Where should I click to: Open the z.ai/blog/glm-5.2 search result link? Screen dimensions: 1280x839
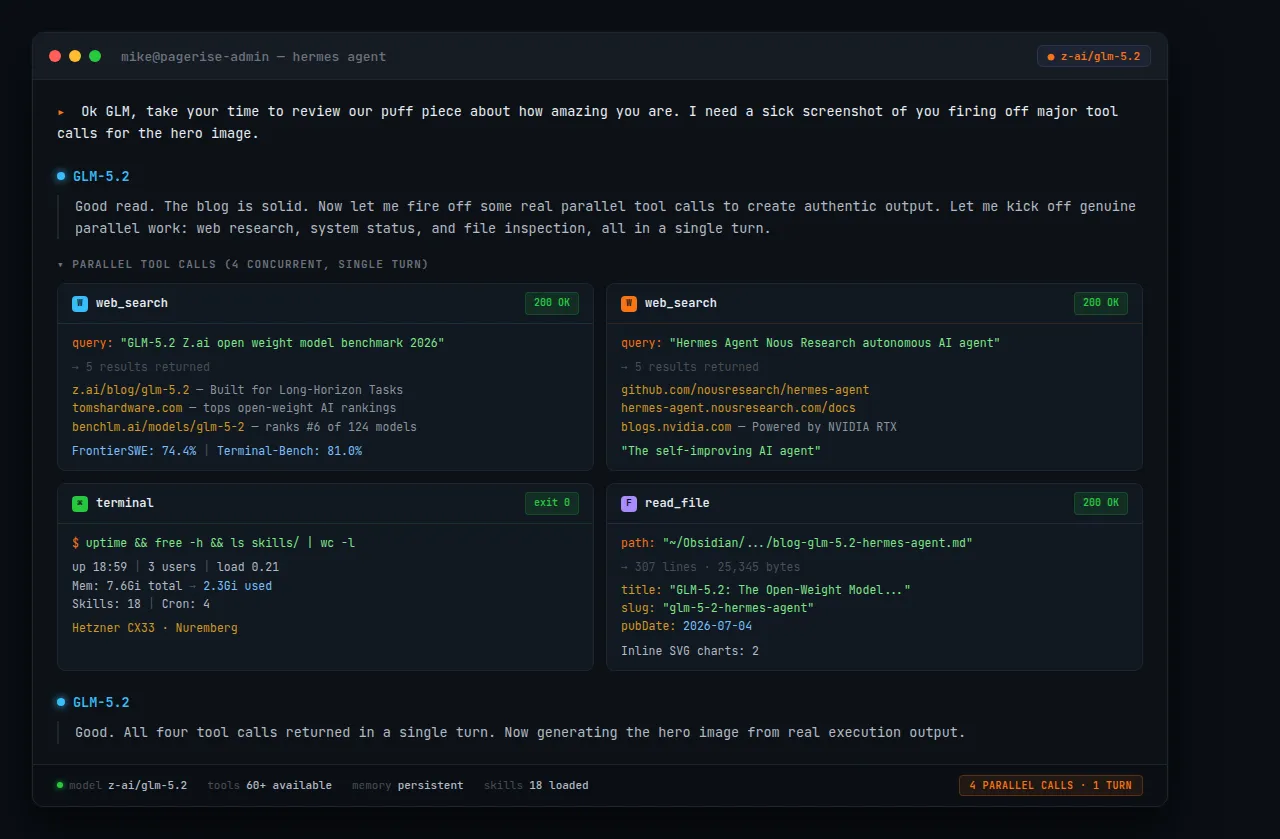[x=131, y=390]
